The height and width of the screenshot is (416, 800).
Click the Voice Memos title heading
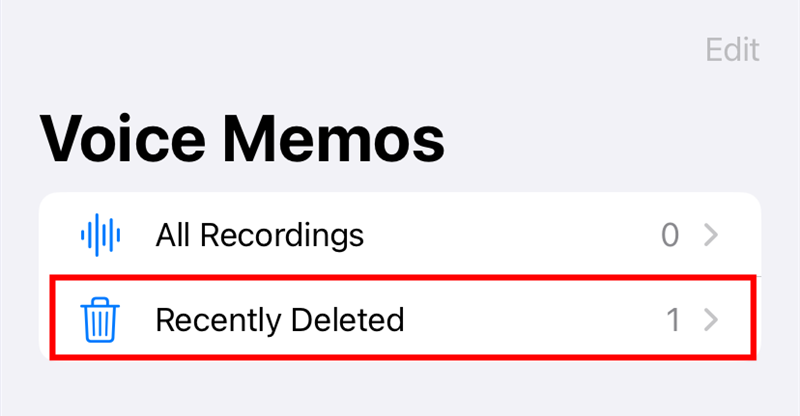[242, 139]
